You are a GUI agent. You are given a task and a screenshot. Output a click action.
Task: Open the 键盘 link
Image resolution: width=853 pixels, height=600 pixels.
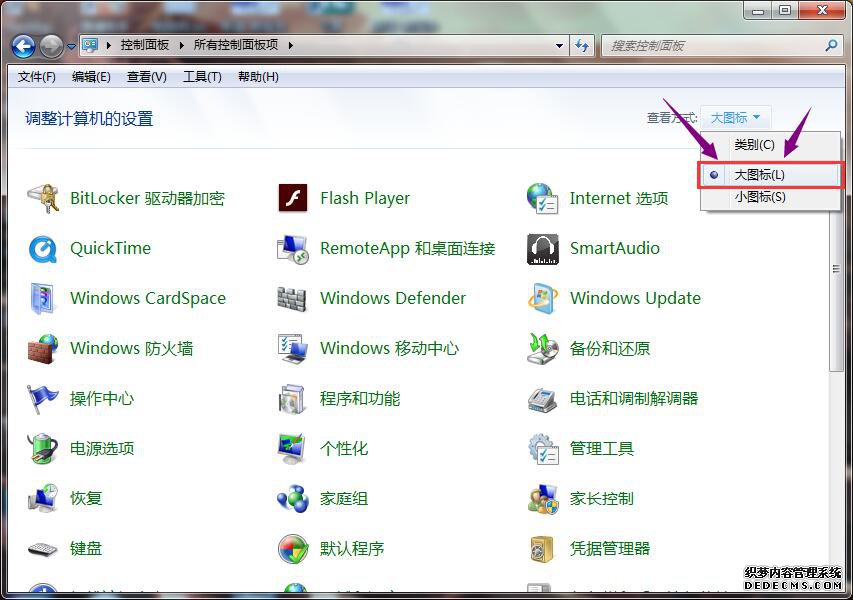pyautogui.click(x=86, y=549)
